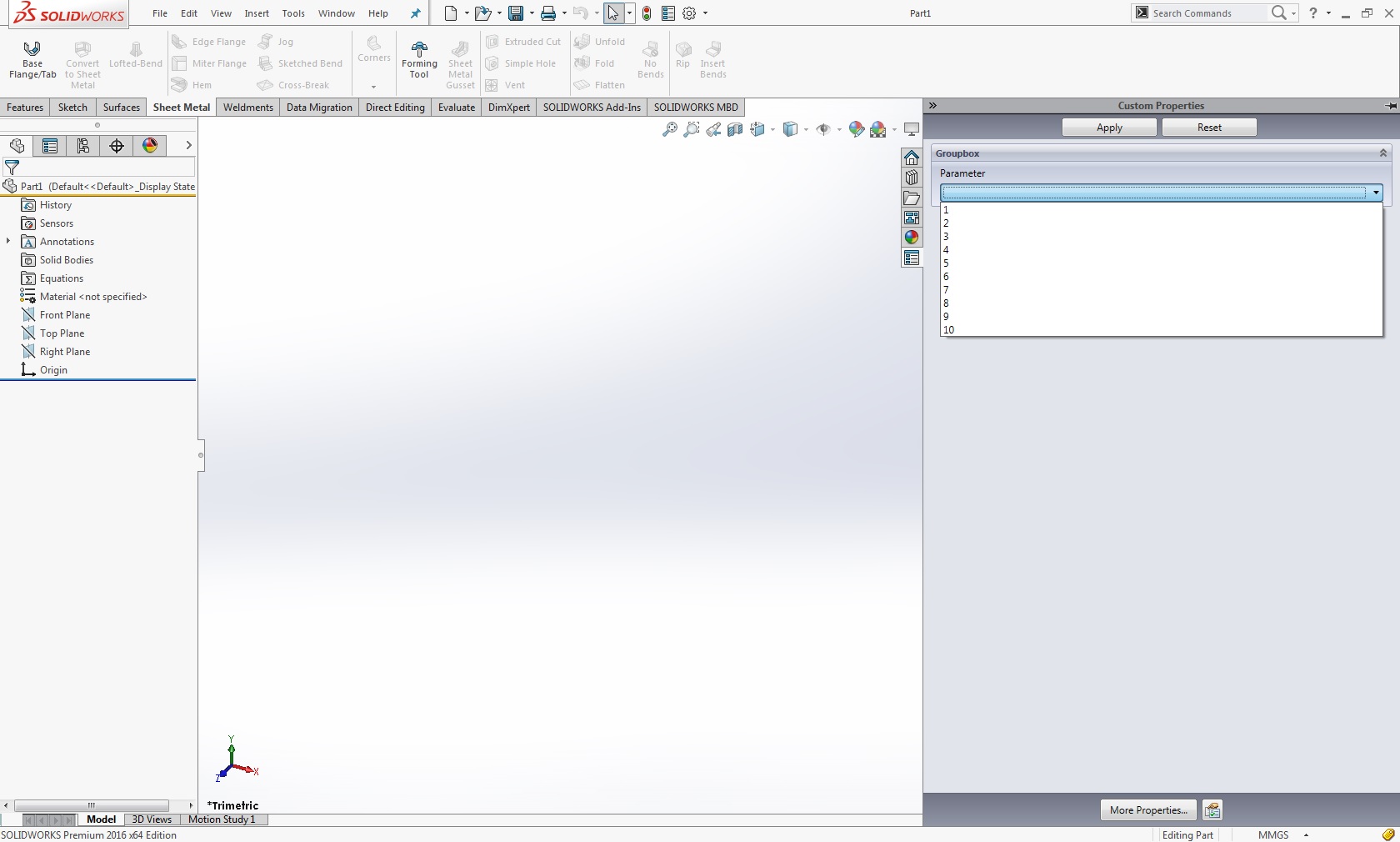Pin the Custom Properties pane
The width and height of the screenshot is (1400, 842).
pos(1390,106)
